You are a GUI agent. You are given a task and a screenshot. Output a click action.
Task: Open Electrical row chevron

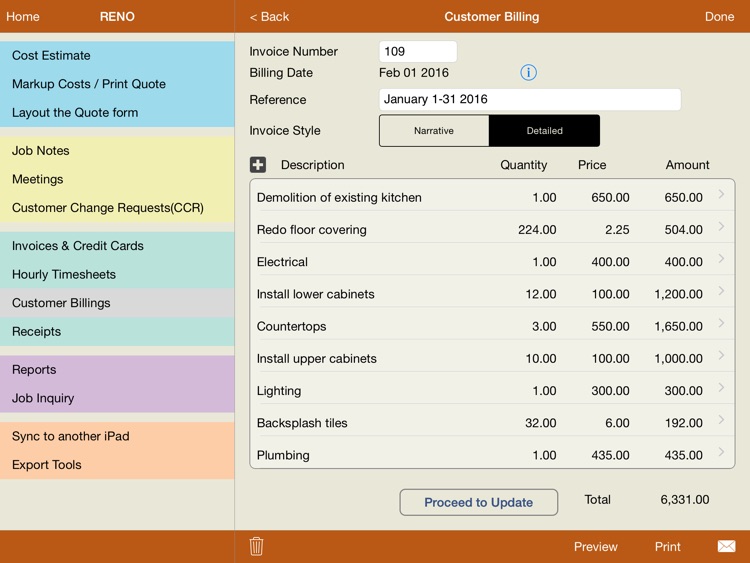point(721,258)
